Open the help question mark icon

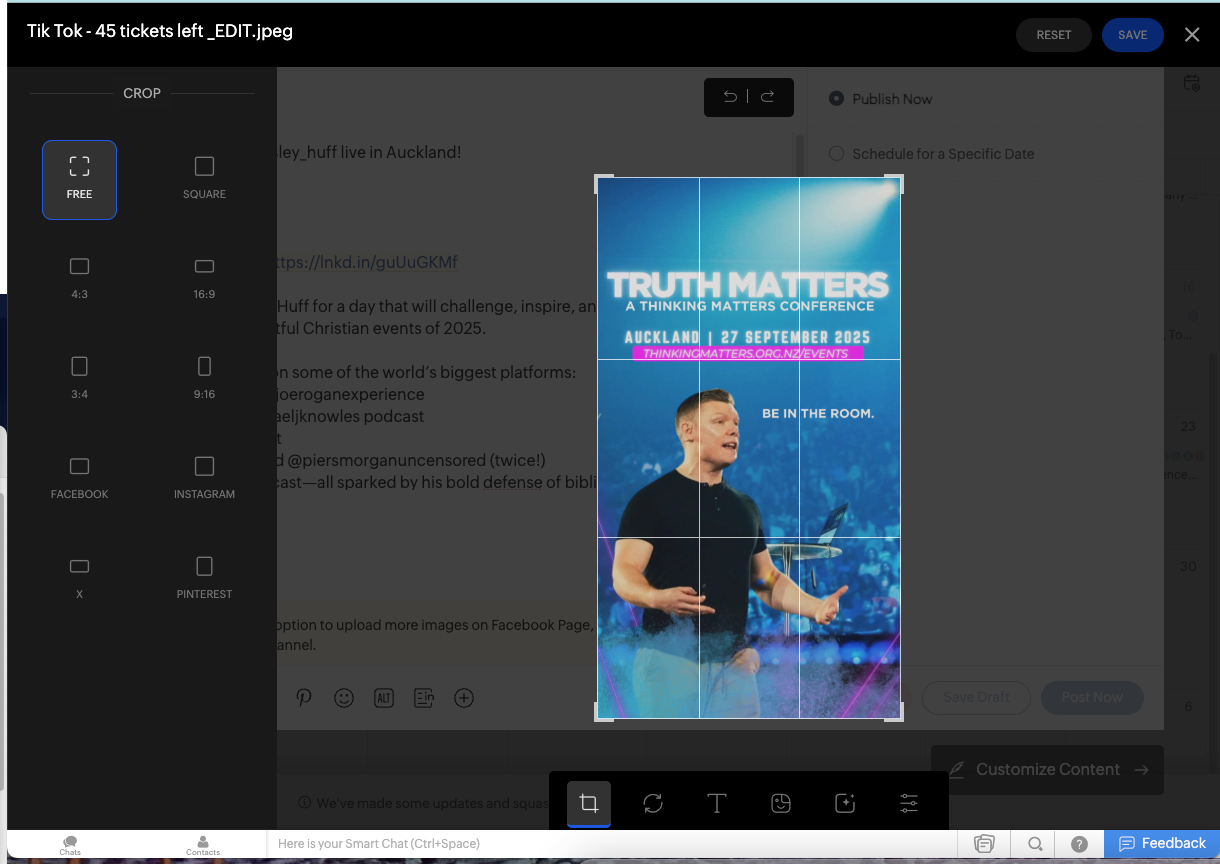click(x=1079, y=844)
